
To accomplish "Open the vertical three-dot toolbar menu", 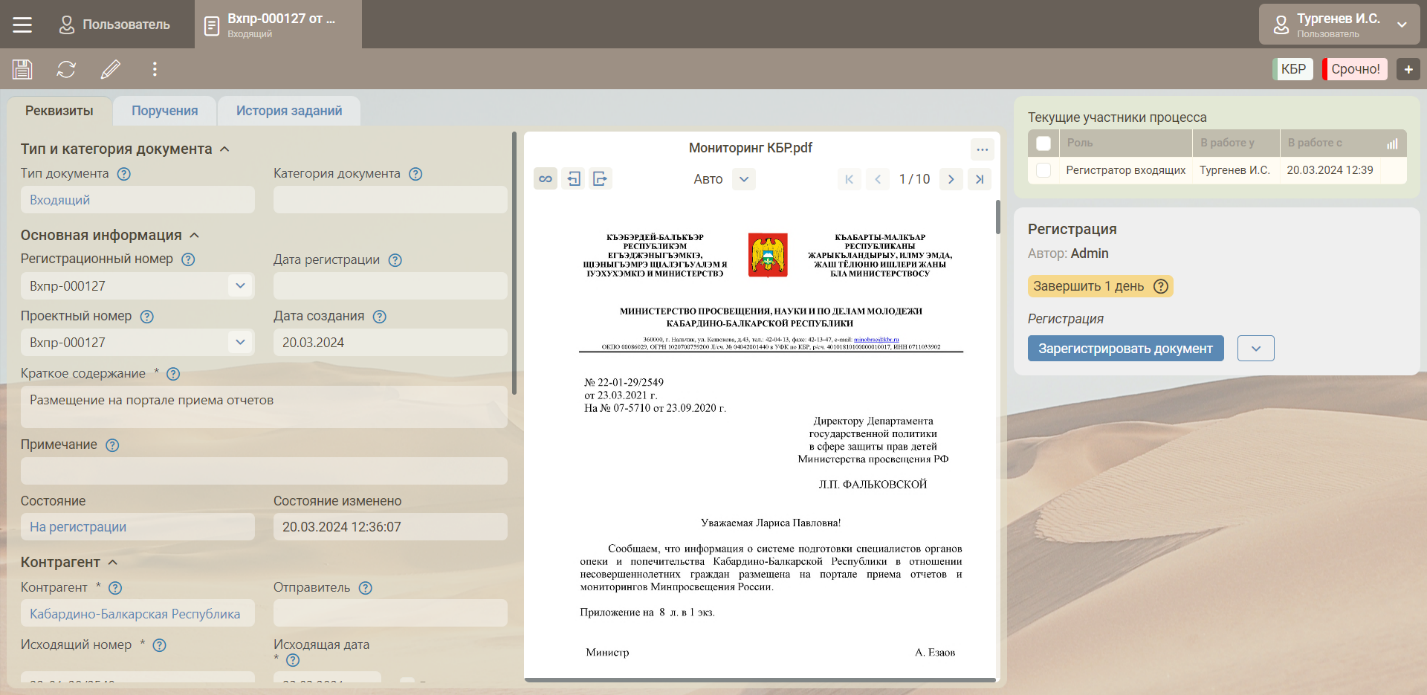I will point(154,69).
